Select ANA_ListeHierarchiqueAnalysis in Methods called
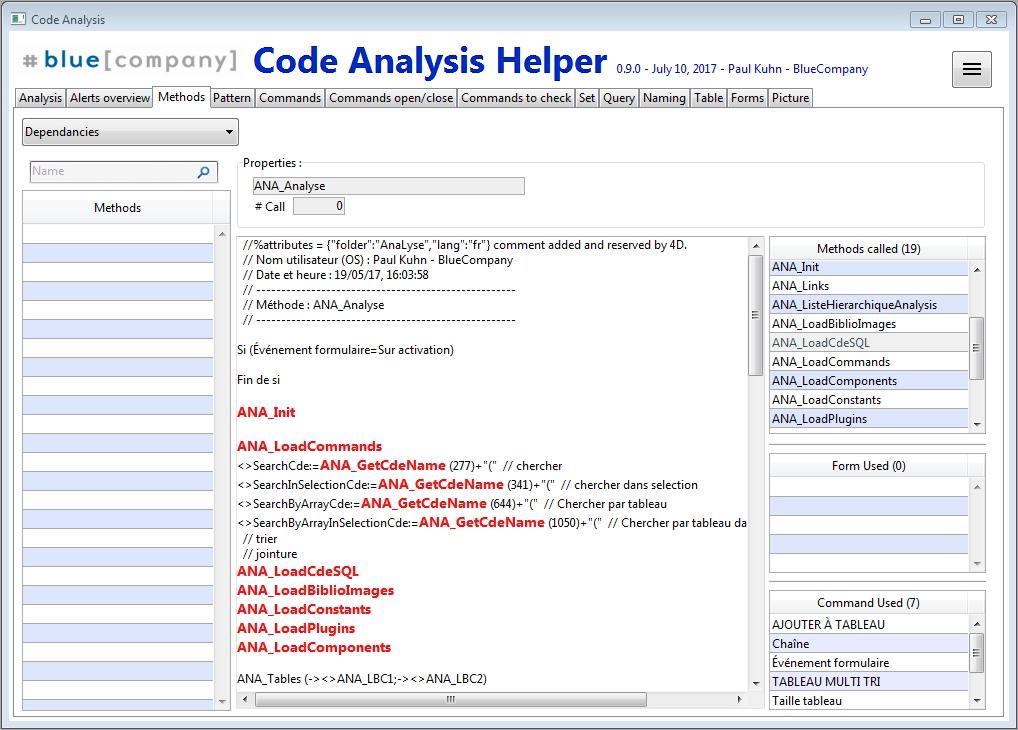 [x=869, y=305]
